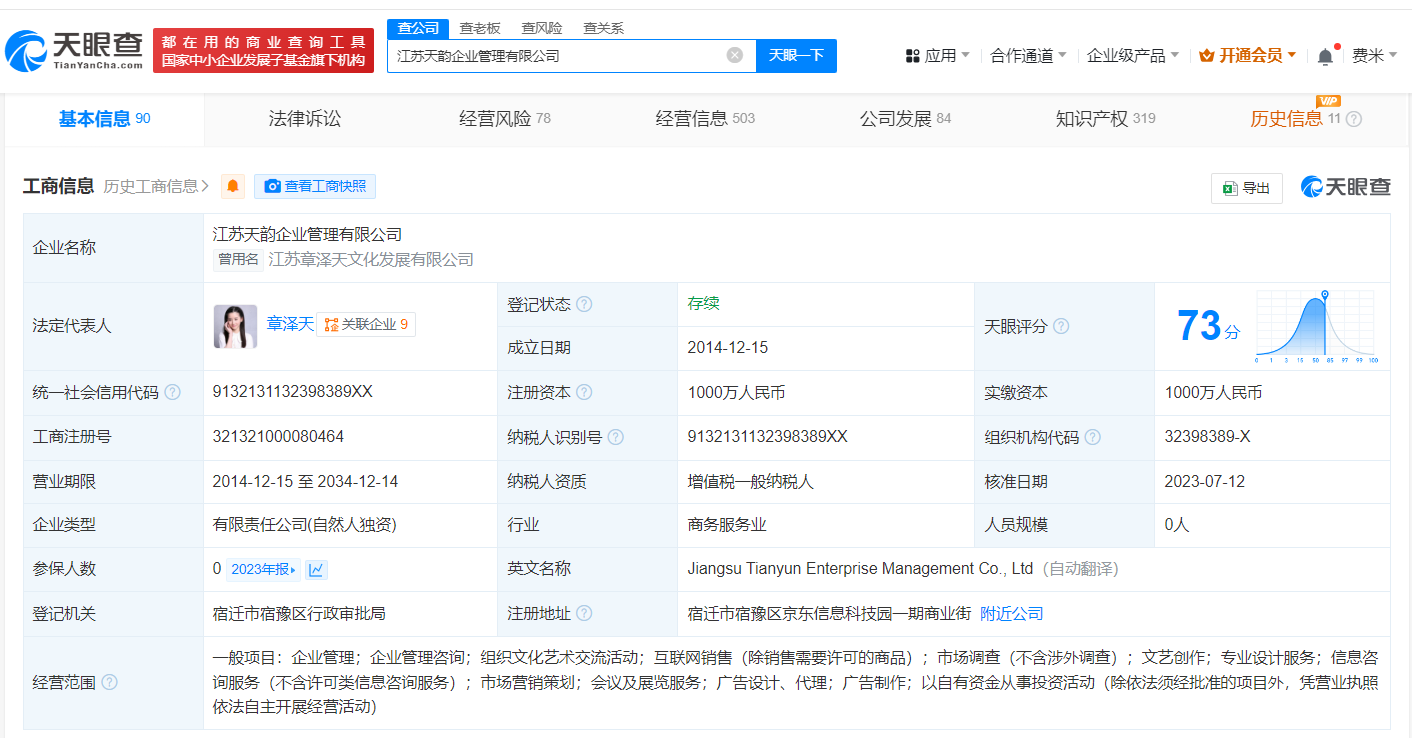Open the 法律诉讼 tab

(x=305, y=119)
